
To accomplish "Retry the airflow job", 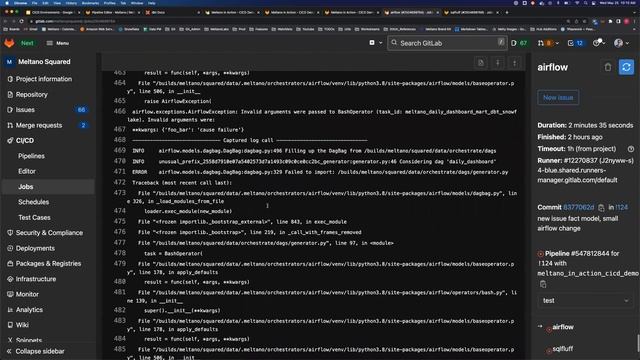I will coord(627,67).
